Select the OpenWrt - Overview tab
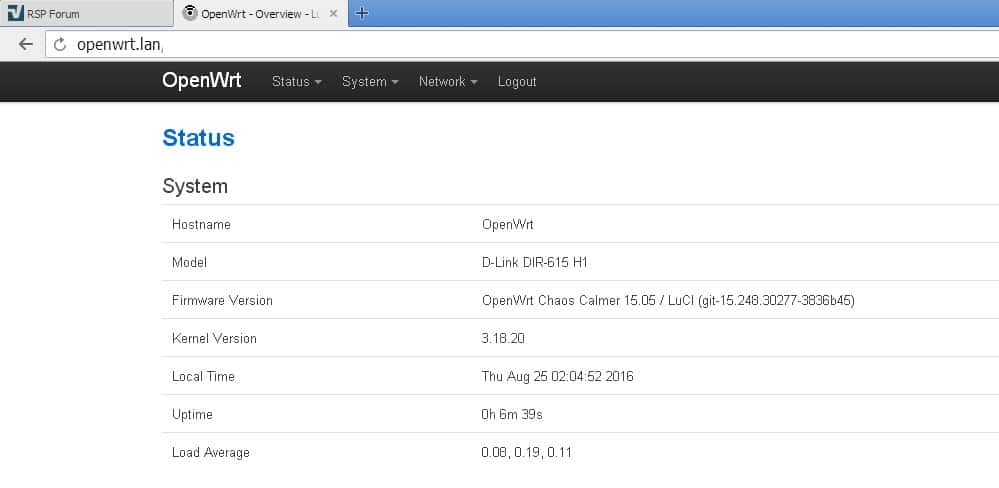The height and width of the screenshot is (488, 999). tap(261, 13)
